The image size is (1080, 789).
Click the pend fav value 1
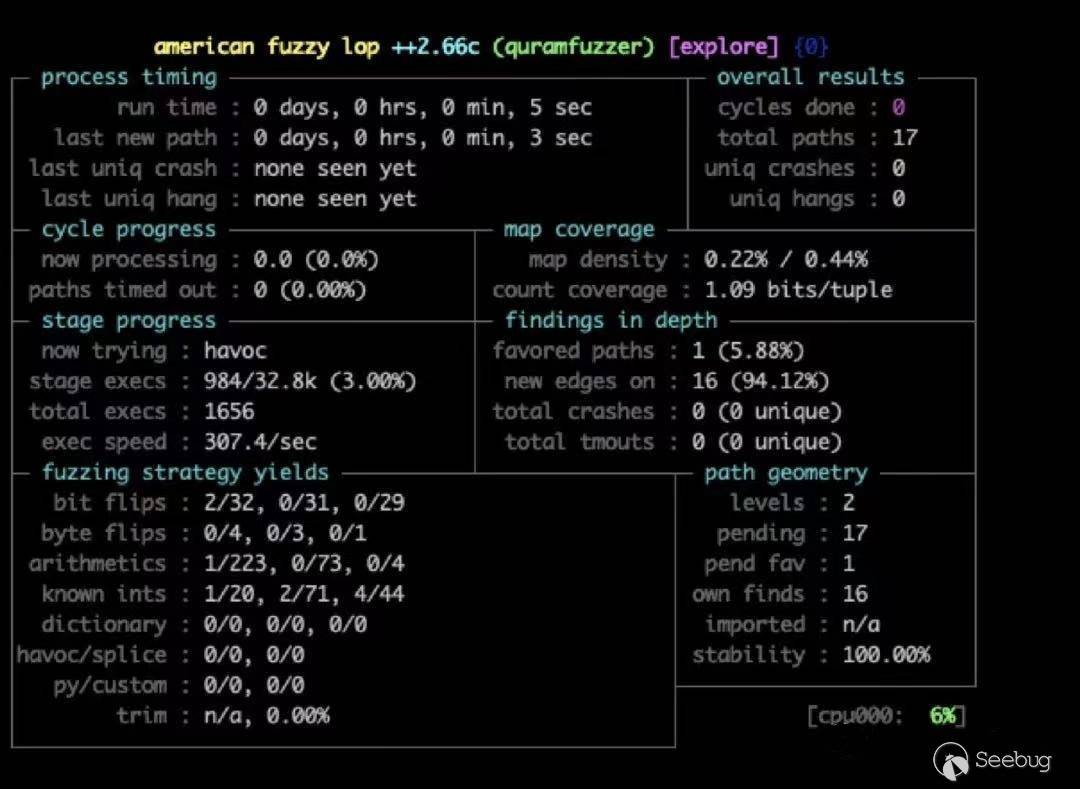pos(849,563)
